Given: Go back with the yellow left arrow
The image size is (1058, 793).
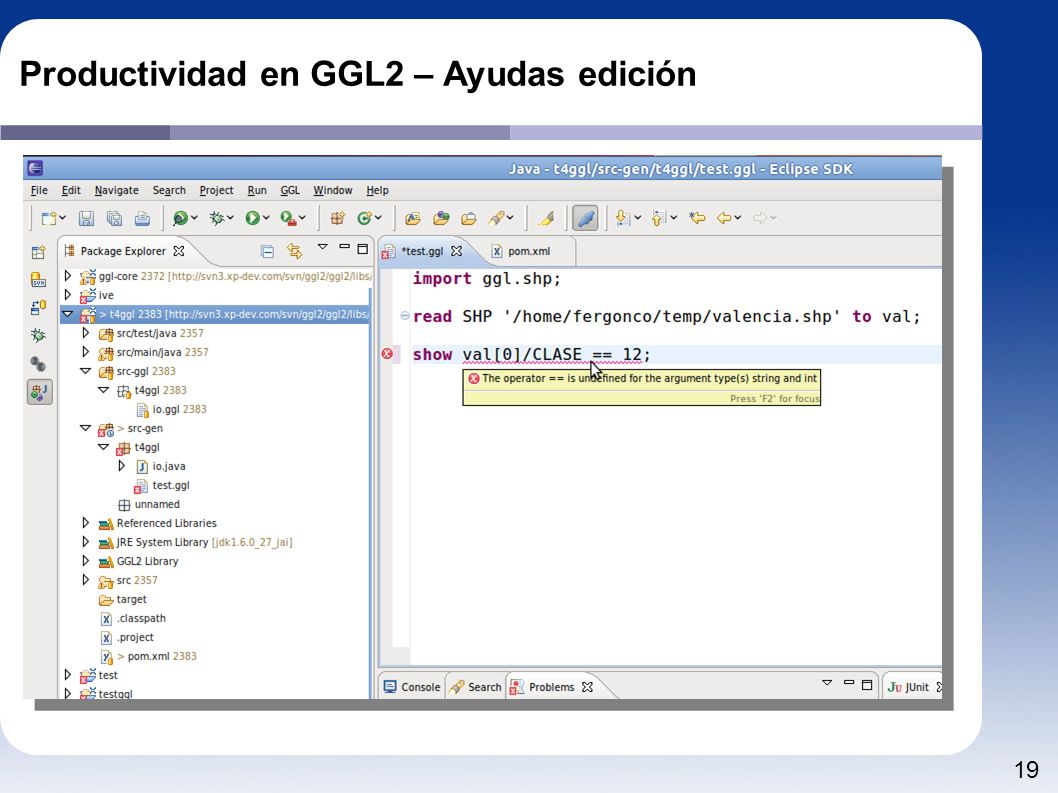Looking at the screenshot, I should (724, 217).
